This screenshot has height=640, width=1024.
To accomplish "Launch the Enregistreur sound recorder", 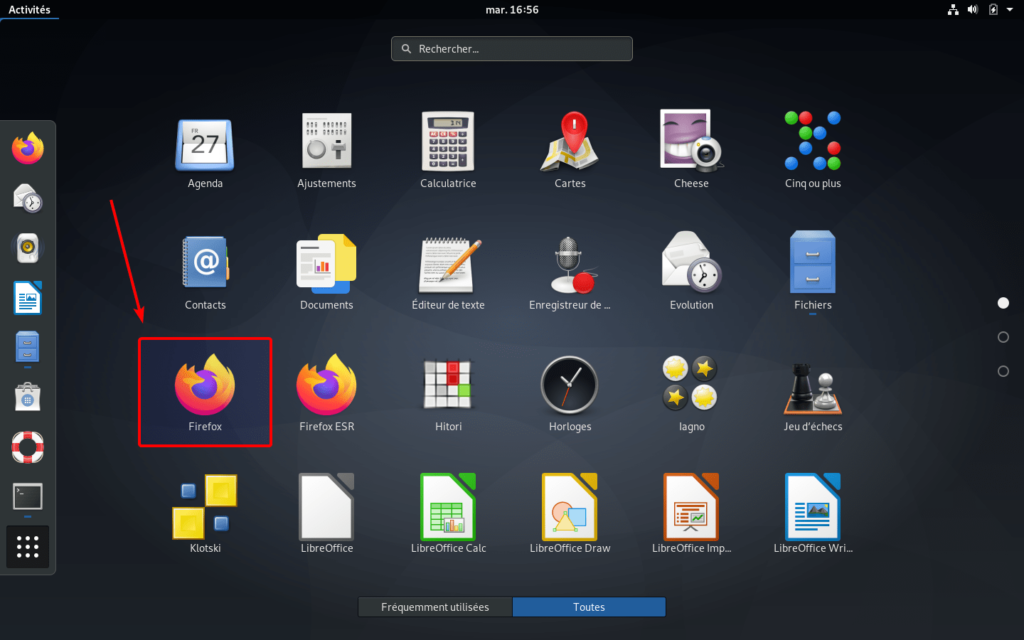I will pos(570,267).
